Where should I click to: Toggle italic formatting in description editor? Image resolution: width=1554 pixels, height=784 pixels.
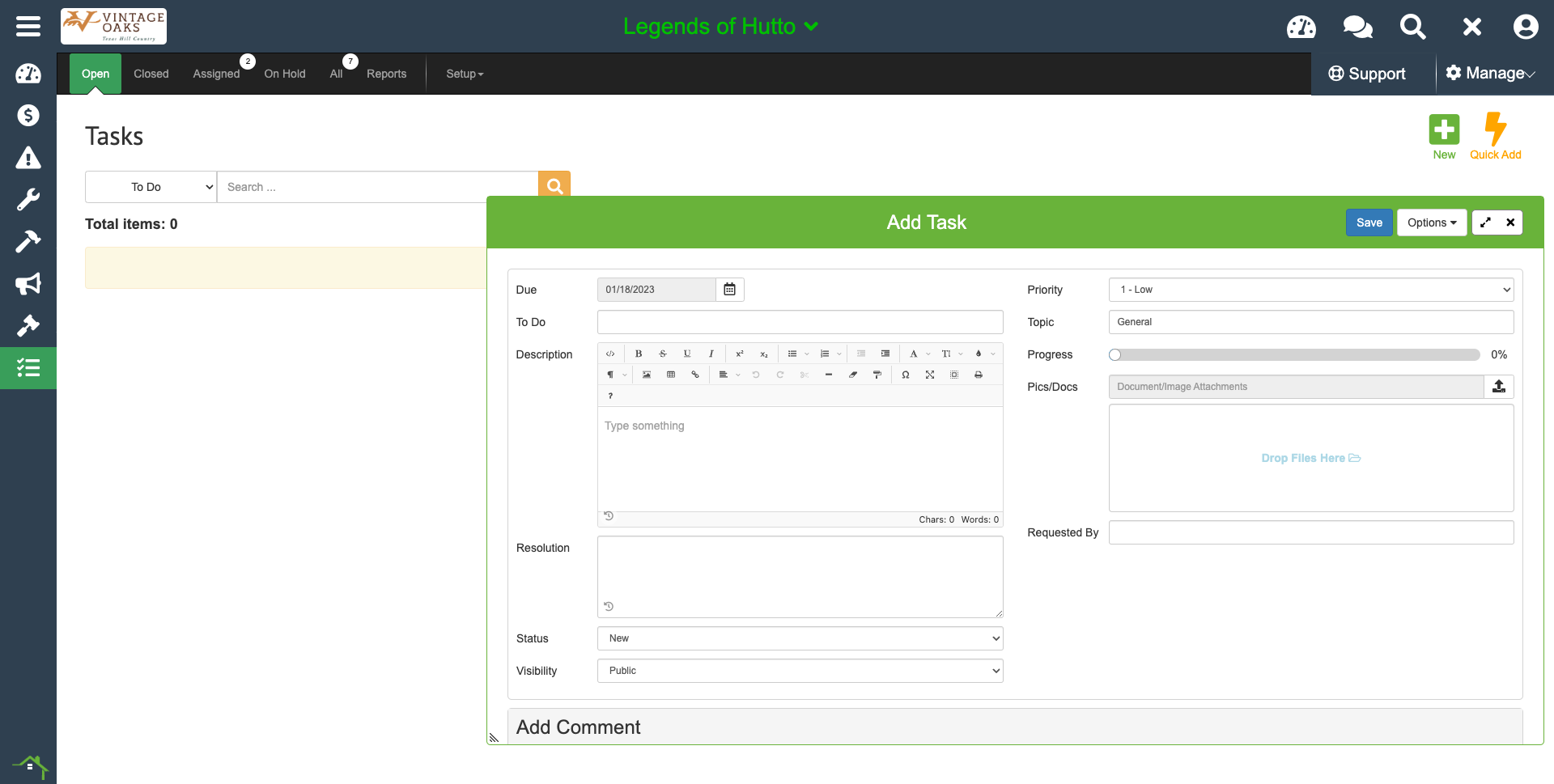[x=711, y=354]
